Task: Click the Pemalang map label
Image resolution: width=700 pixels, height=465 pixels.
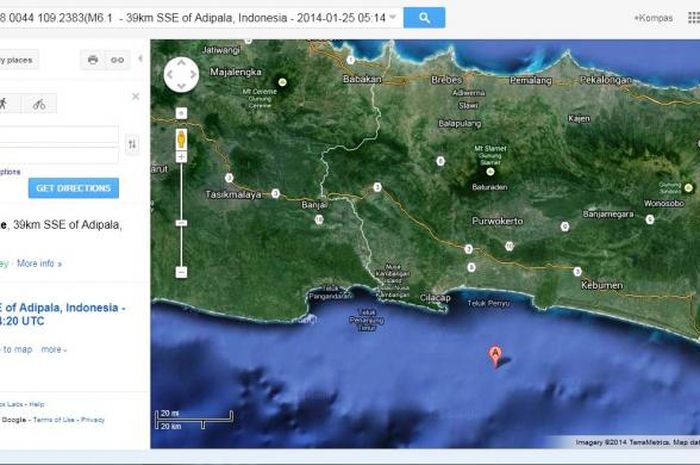Action: [531, 80]
